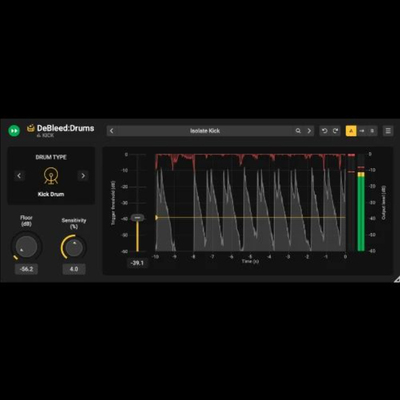Select the next drum type
Screen dimensions: 400x400
tap(83, 176)
